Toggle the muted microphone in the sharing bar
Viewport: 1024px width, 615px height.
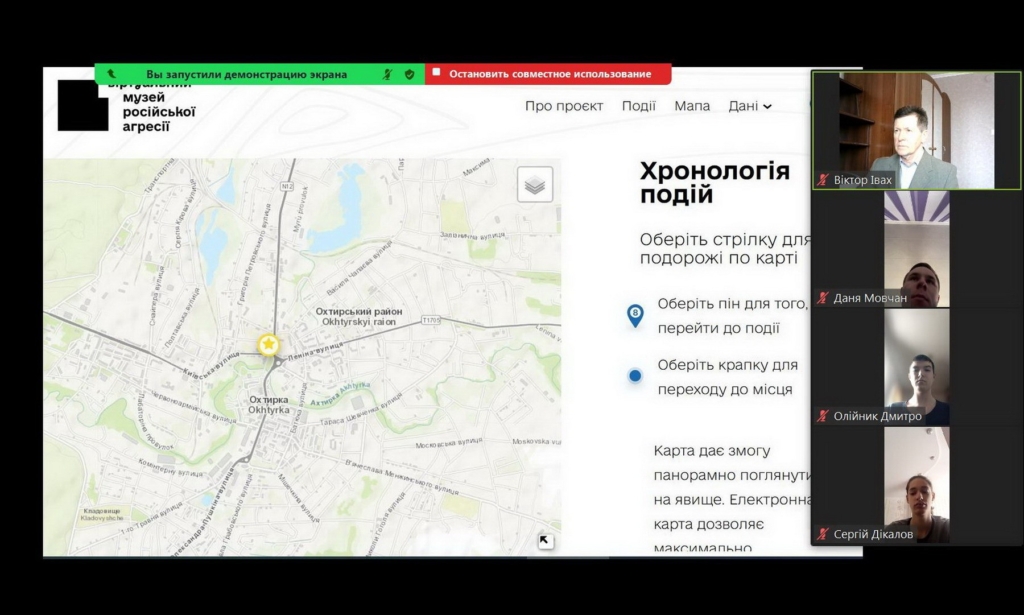coord(388,74)
